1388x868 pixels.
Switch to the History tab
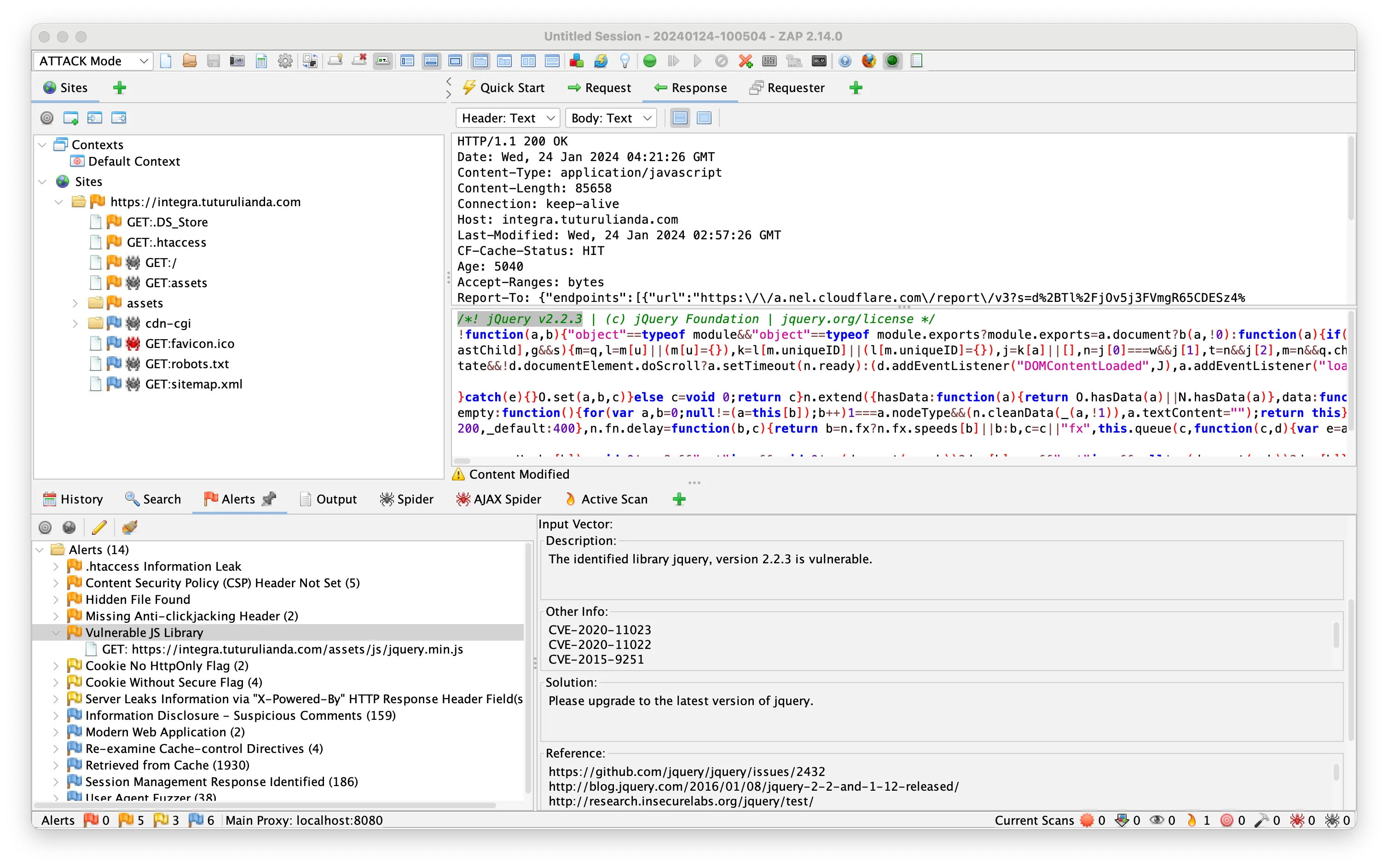(x=73, y=499)
